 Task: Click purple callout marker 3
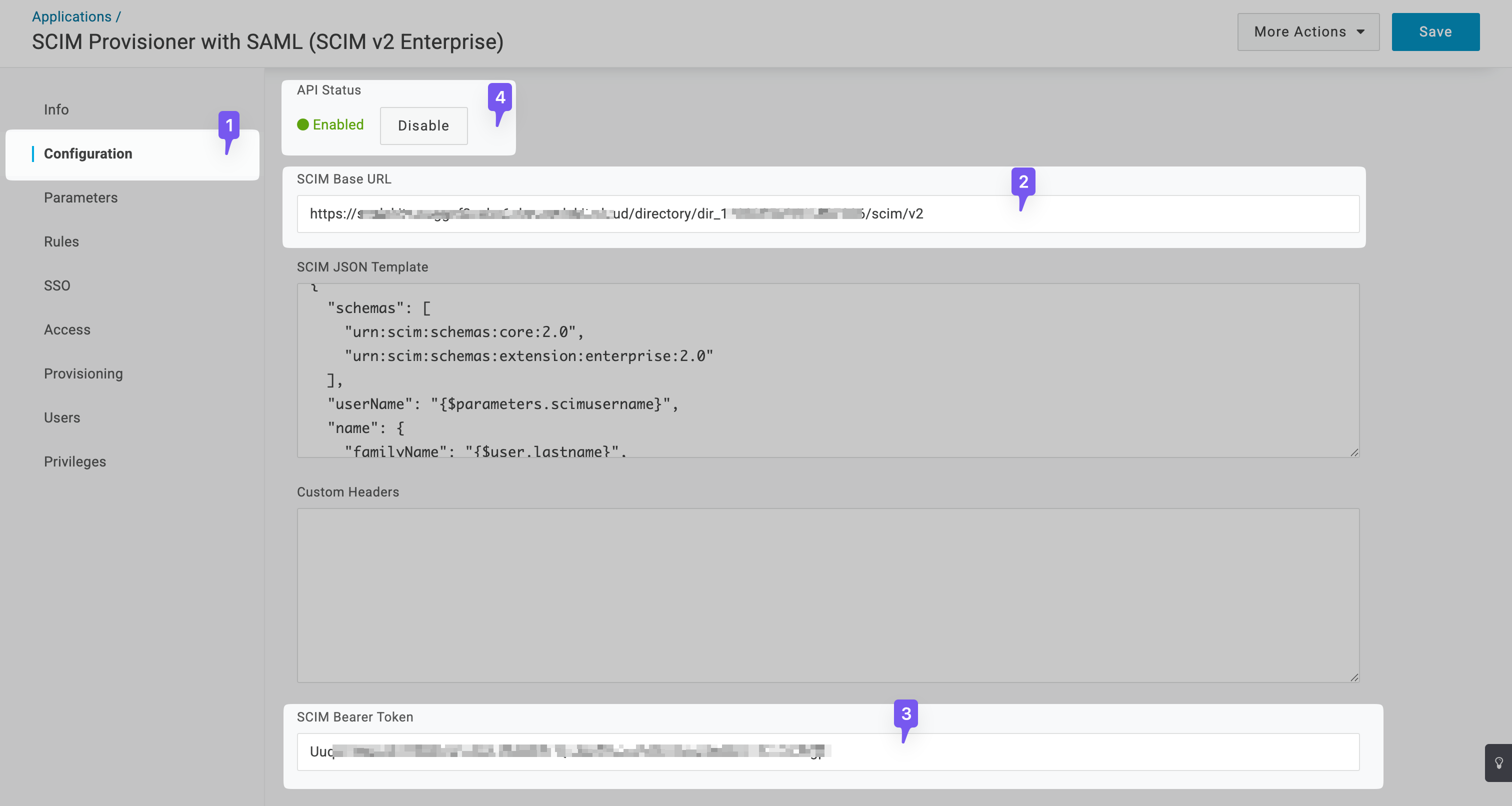[x=905, y=715]
